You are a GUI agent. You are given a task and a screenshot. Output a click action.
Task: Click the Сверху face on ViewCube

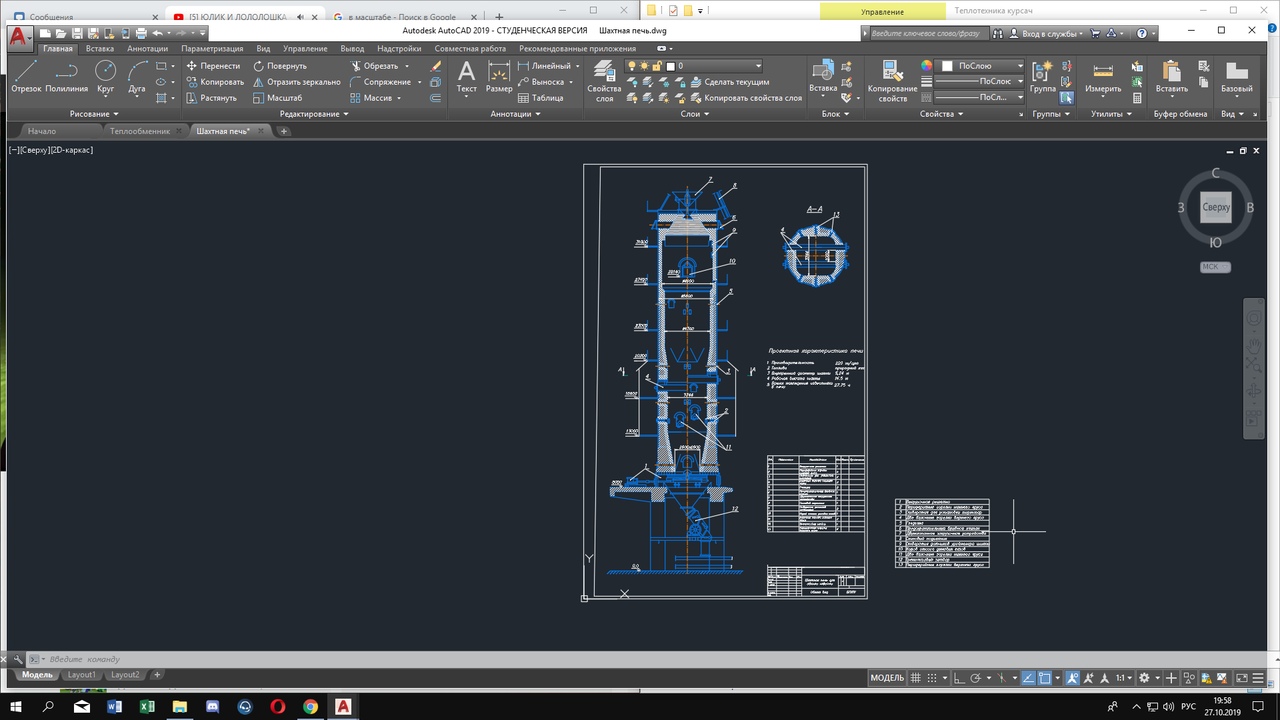point(1216,207)
